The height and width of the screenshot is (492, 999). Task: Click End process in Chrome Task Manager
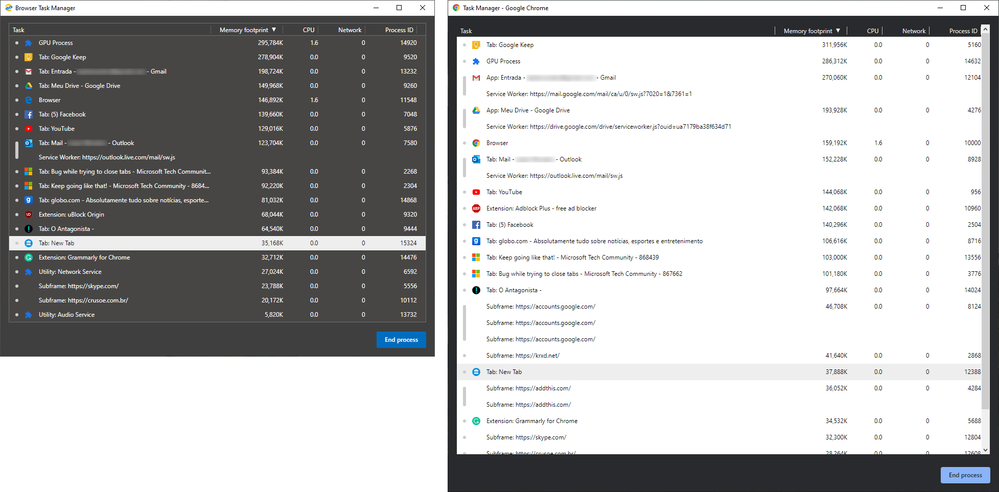(x=965, y=475)
